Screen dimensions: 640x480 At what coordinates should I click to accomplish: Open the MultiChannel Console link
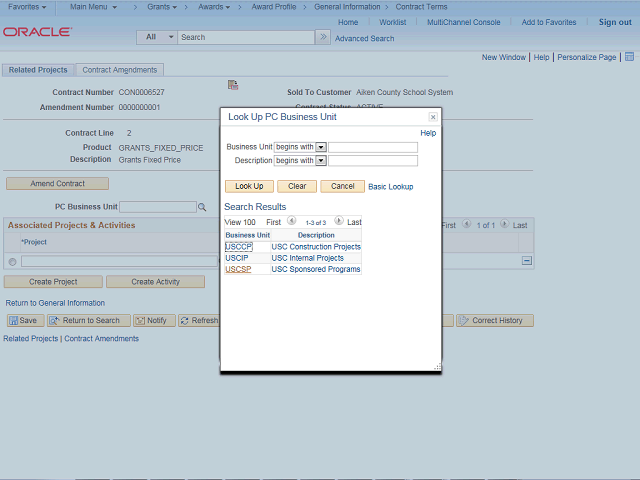coord(464,22)
